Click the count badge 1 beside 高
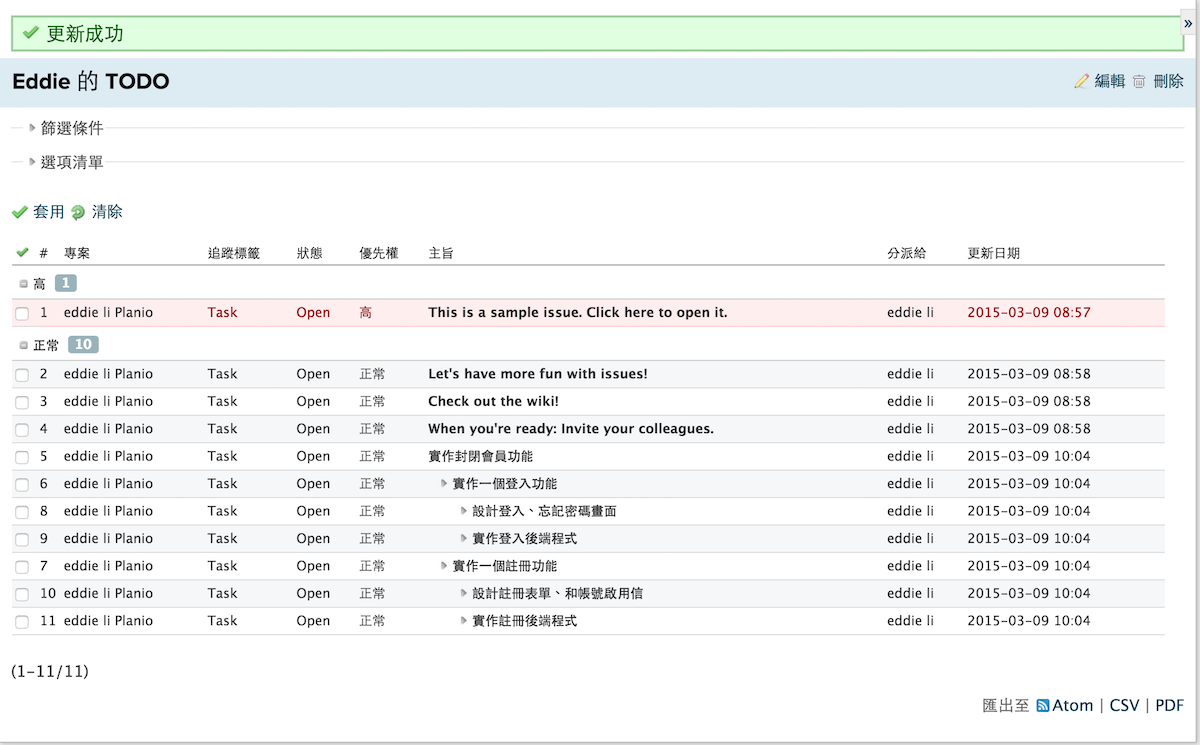Image resolution: width=1200 pixels, height=745 pixels. [x=66, y=284]
